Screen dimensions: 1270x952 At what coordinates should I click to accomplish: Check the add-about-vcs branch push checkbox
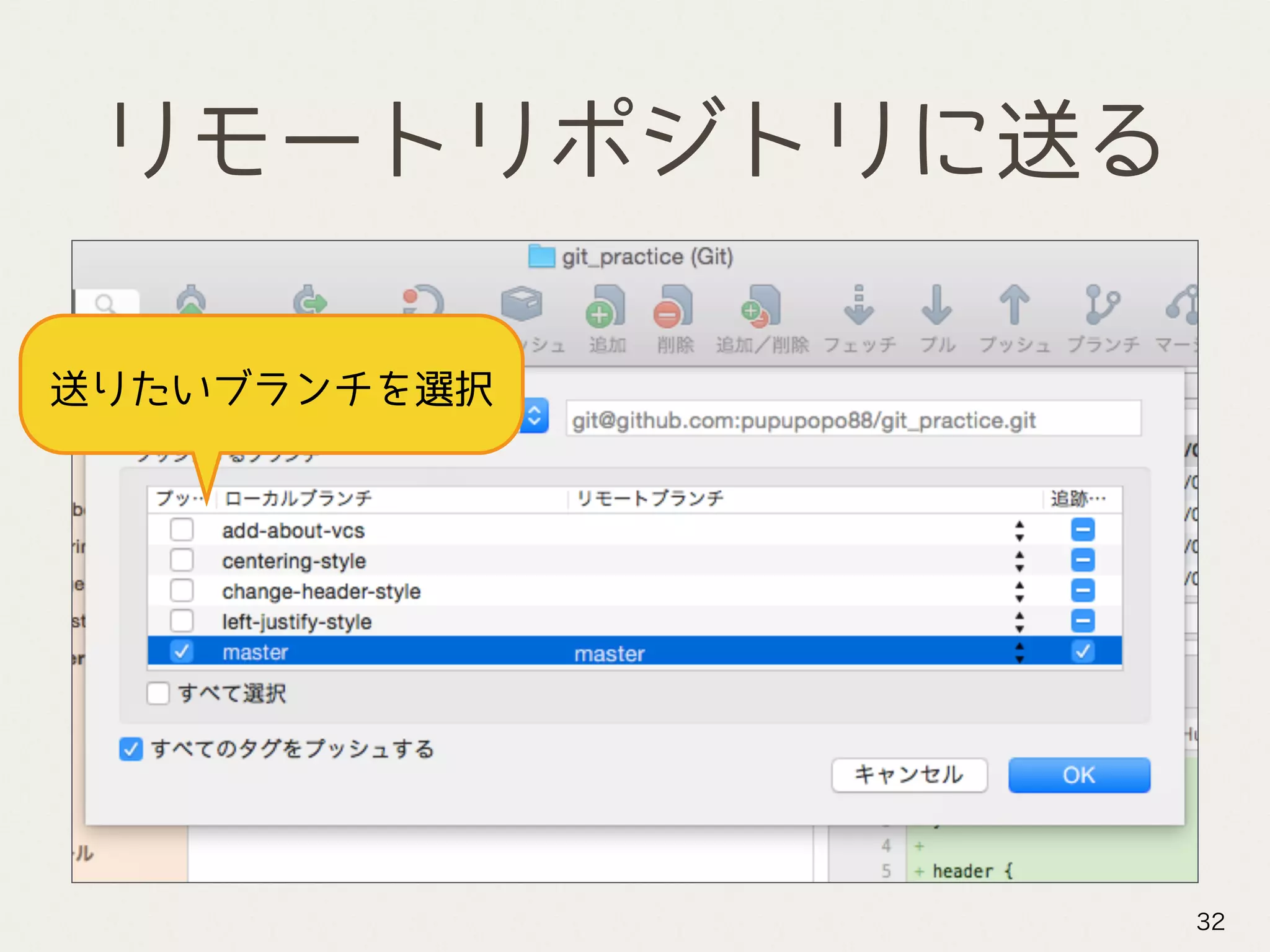tap(182, 530)
